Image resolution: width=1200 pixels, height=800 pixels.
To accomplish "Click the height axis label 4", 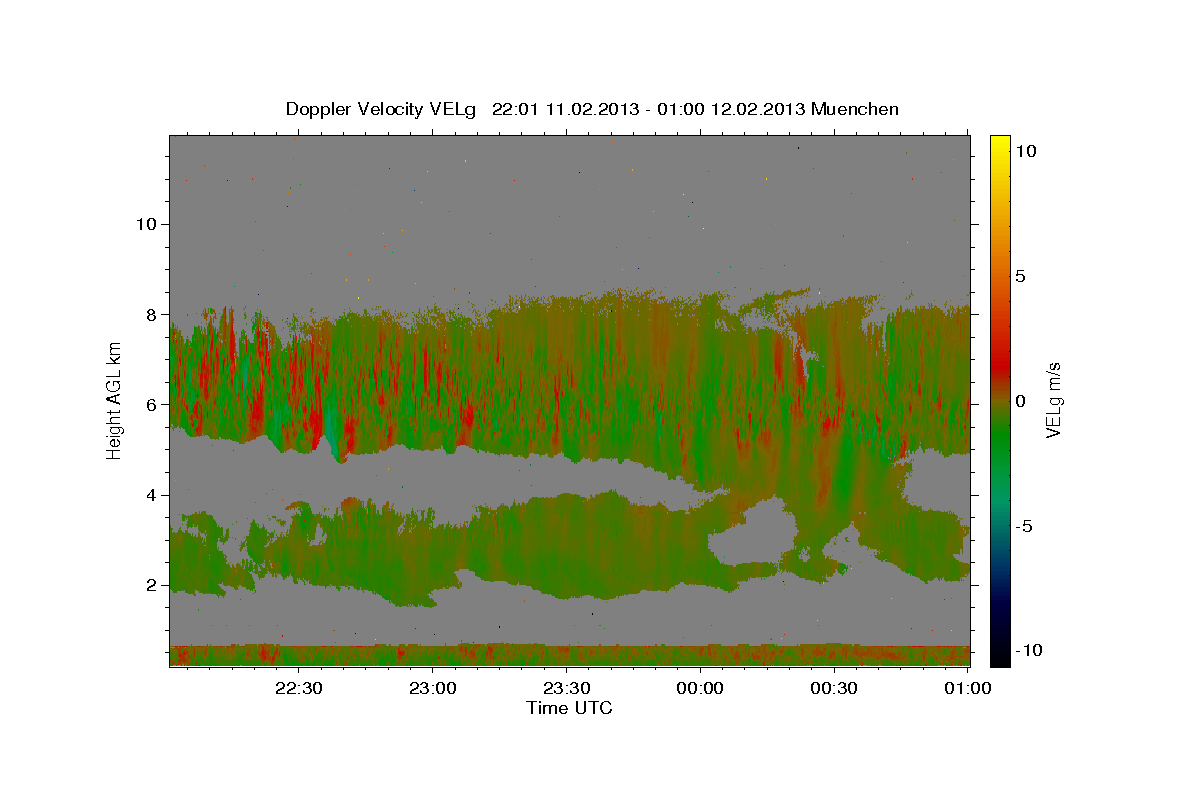I will [x=152, y=495].
